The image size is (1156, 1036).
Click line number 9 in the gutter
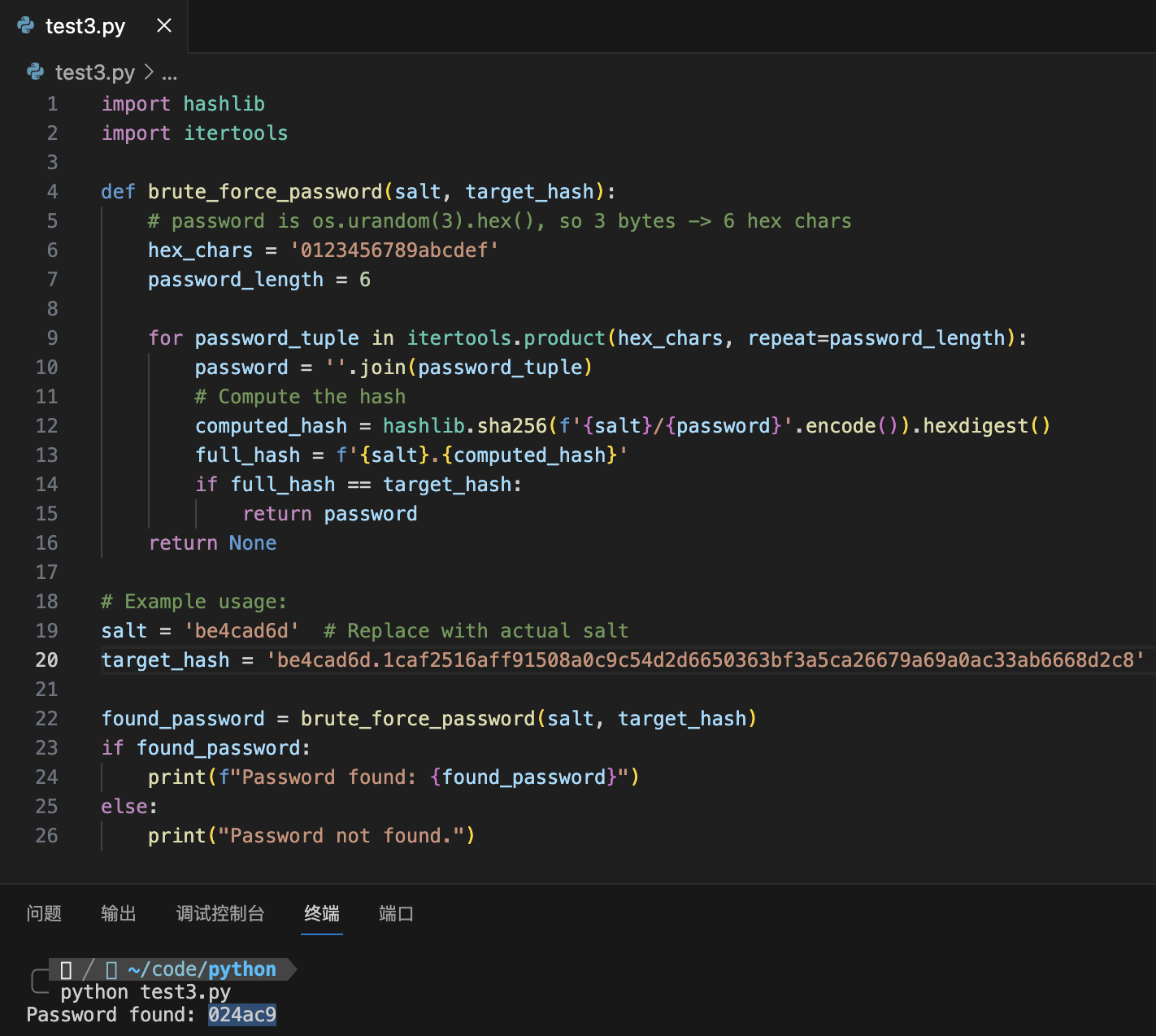pyautogui.click(x=52, y=338)
